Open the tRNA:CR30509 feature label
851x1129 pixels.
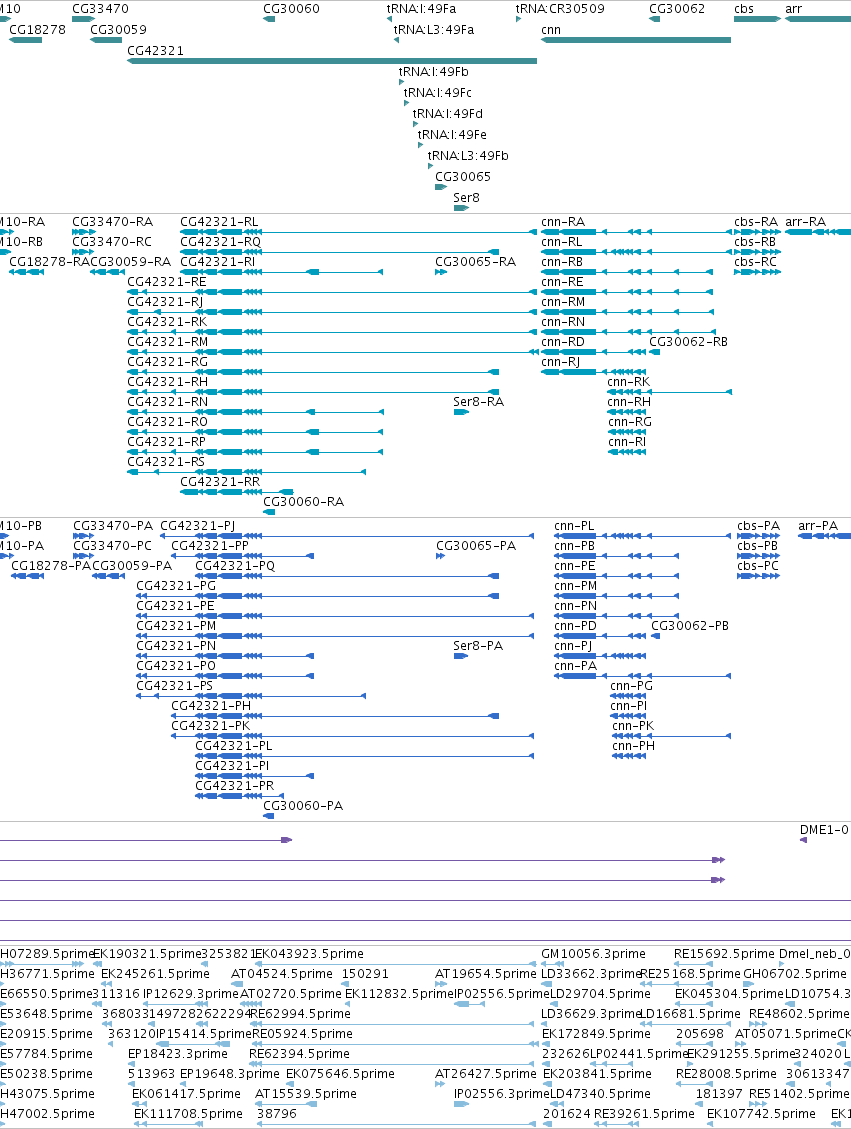(x=560, y=9)
